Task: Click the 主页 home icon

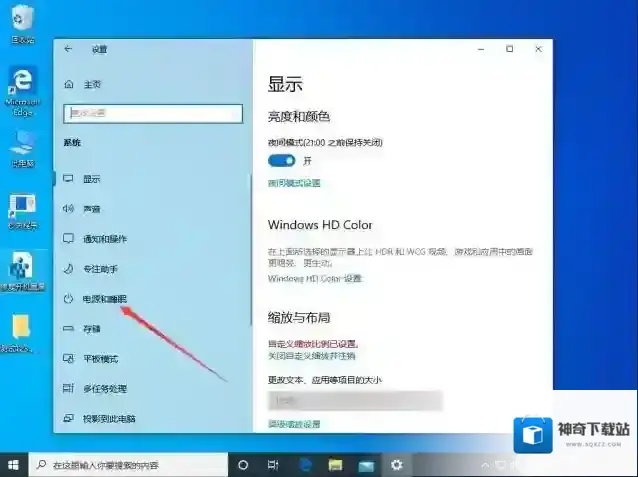Action: [x=69, y=84]
